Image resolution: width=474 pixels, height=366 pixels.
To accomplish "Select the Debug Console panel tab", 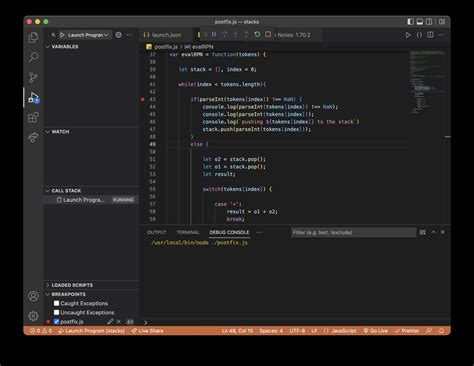I will (229, 232).
